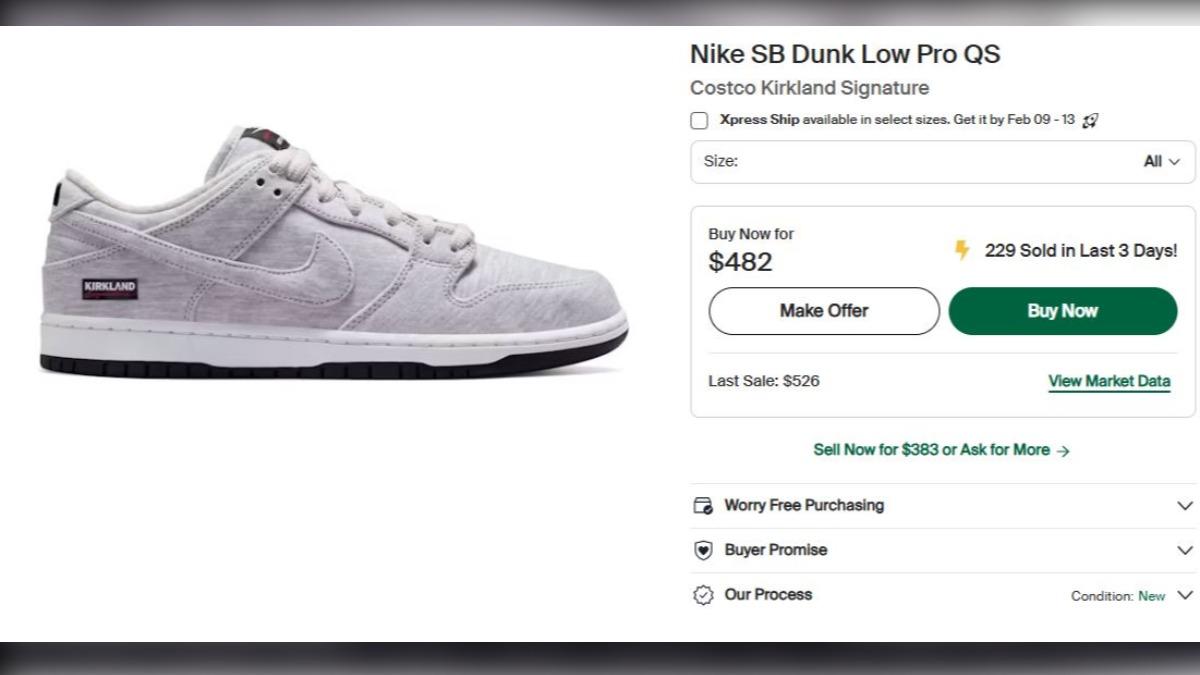
Task: Click the Kirkland tag on the shoe
Action: tap(109, 290)
